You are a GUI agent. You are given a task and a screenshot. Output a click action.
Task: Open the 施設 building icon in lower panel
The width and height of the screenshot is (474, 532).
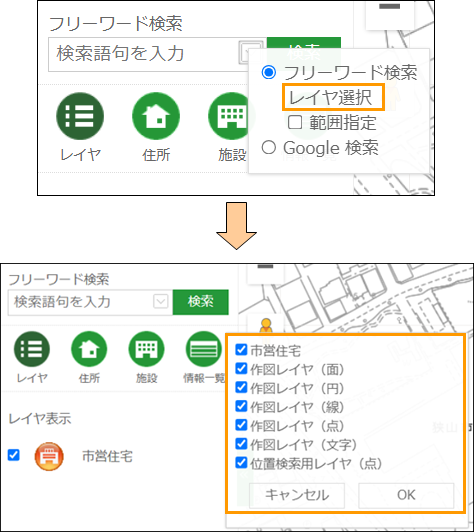(x=146, y=349)
